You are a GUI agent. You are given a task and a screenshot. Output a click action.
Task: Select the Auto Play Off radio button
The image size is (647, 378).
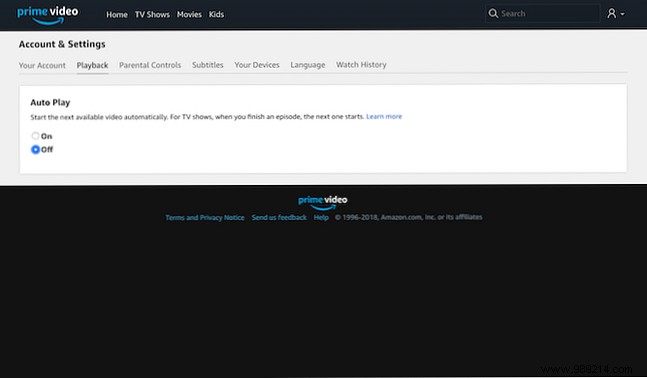[x=35, y=149]
